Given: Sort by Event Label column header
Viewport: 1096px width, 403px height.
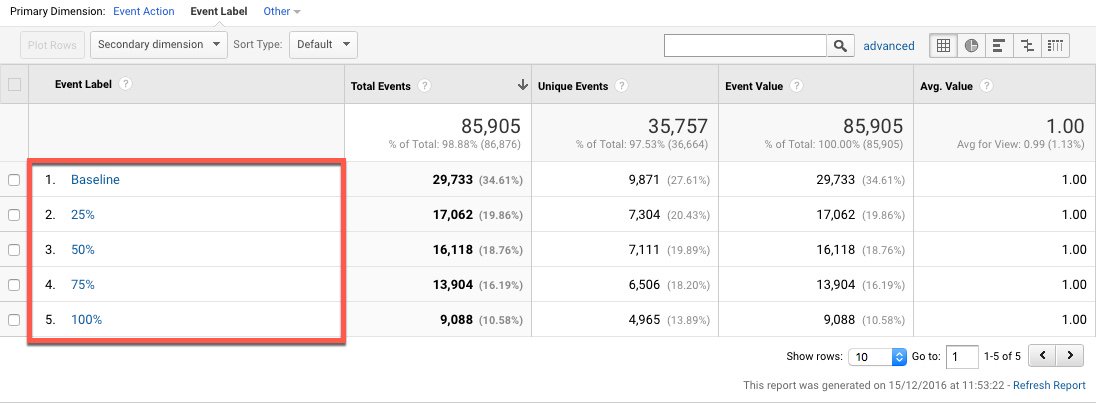Looking at the screenshot, I should tap(83, 84).
